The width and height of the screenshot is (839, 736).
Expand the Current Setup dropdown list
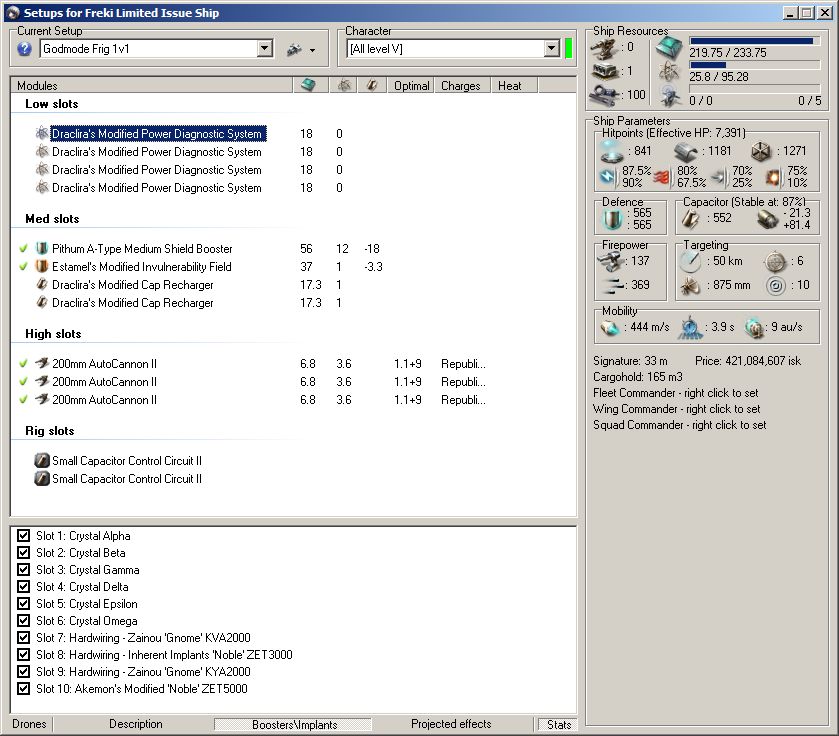tap(265, 49)
